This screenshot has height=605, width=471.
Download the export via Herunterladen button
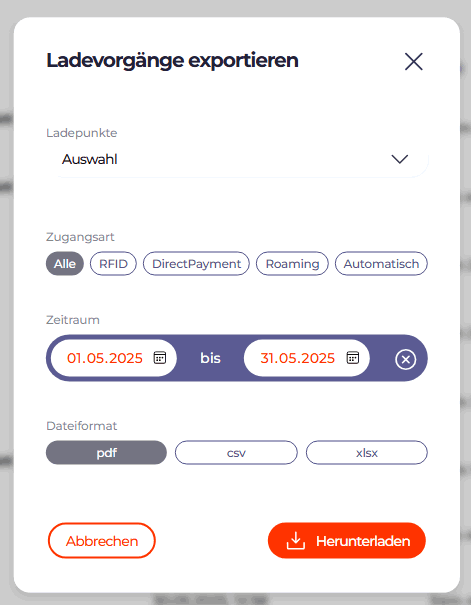347,541
